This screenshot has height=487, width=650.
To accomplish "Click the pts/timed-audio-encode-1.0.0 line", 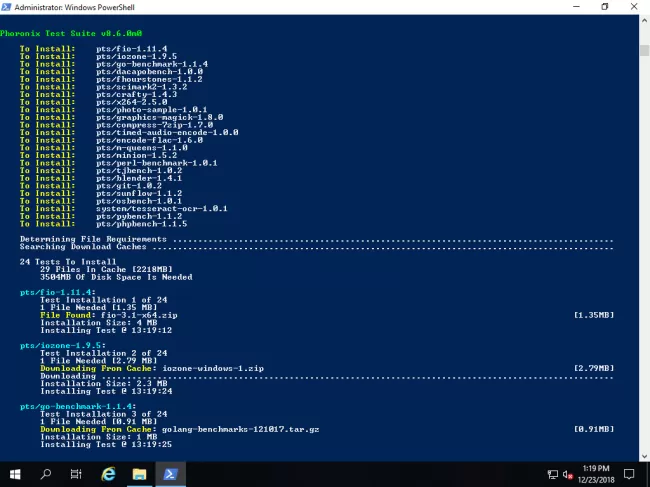I will [129, 133].
